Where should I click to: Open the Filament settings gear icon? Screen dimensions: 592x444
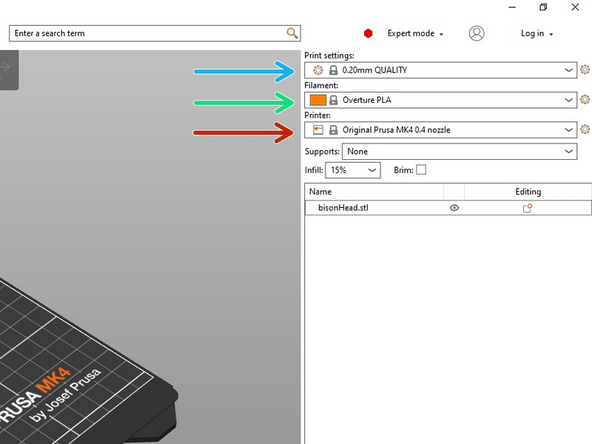click(x=585, y=99)
